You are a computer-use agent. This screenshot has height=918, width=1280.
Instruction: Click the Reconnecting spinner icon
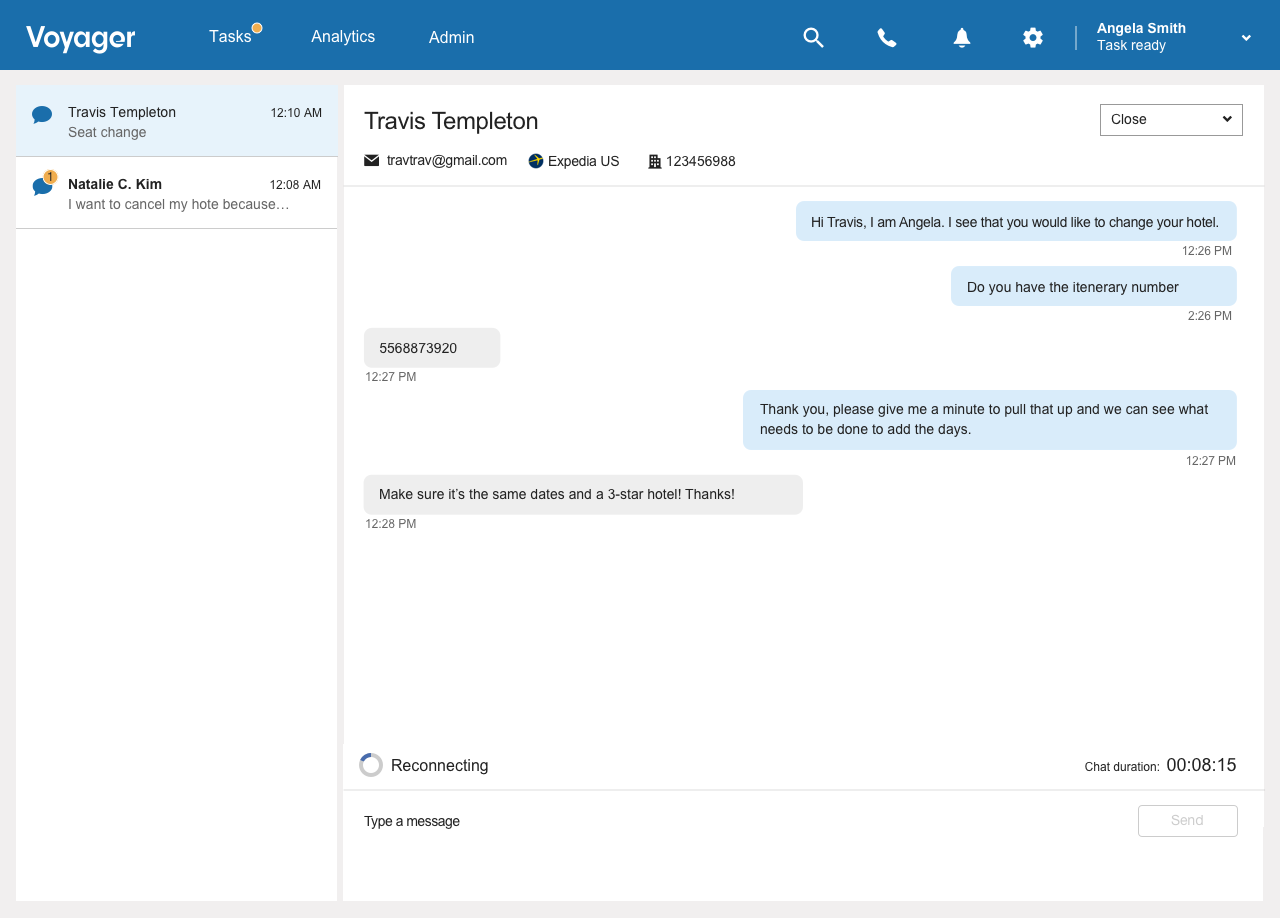(371, 765)
